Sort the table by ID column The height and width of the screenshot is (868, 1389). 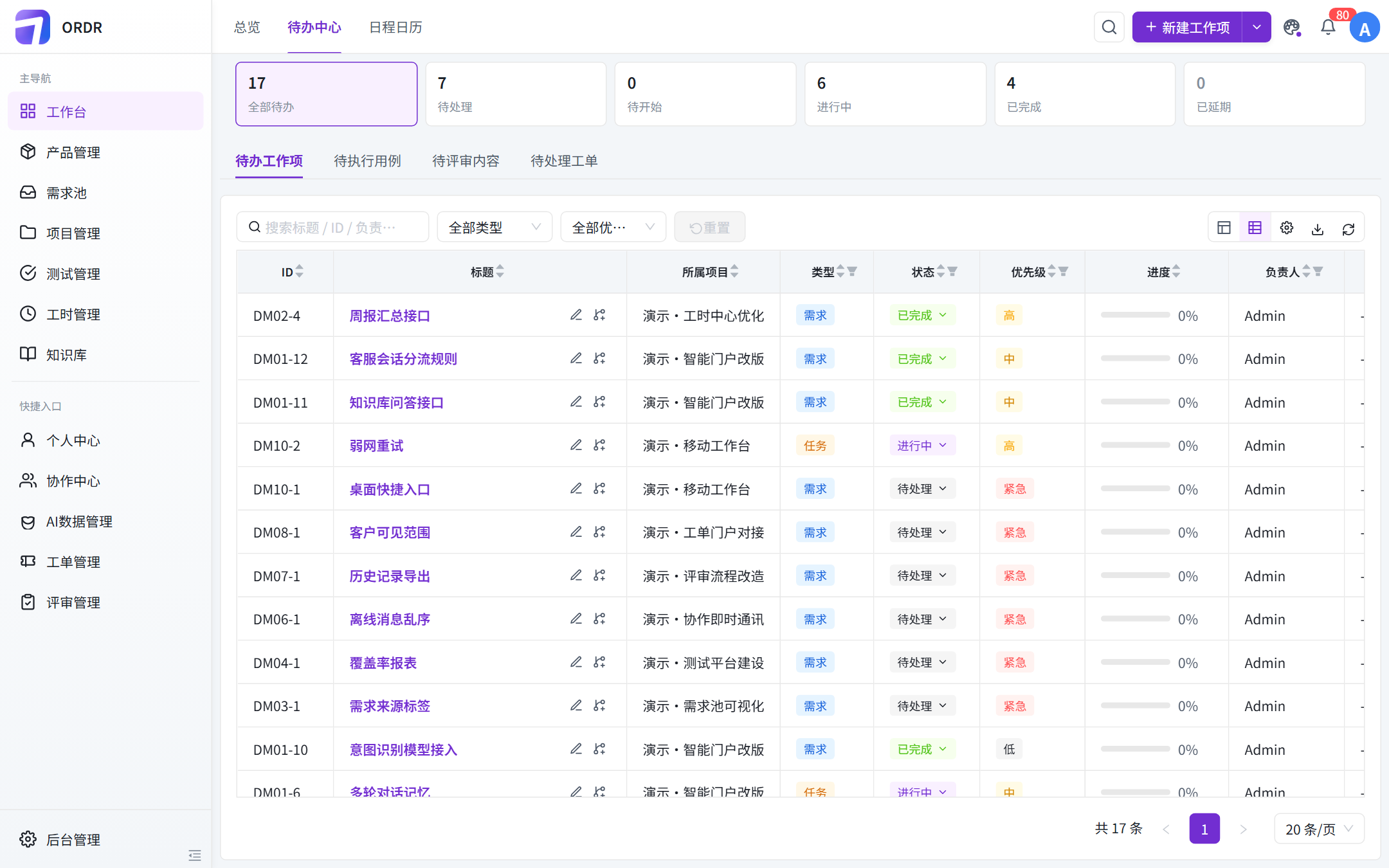click(x=300, y=271)
